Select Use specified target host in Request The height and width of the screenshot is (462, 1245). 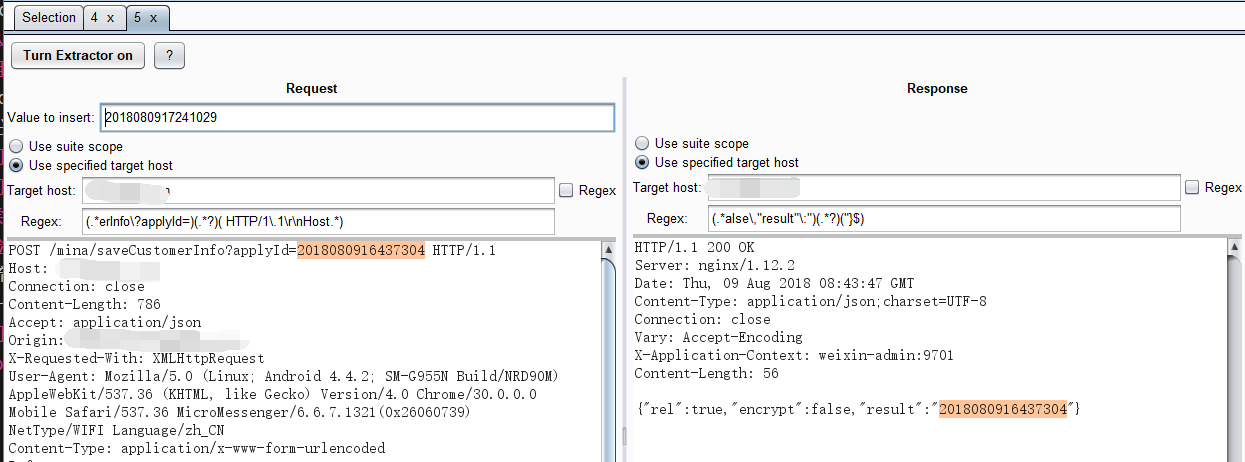[x=16, y=165]
